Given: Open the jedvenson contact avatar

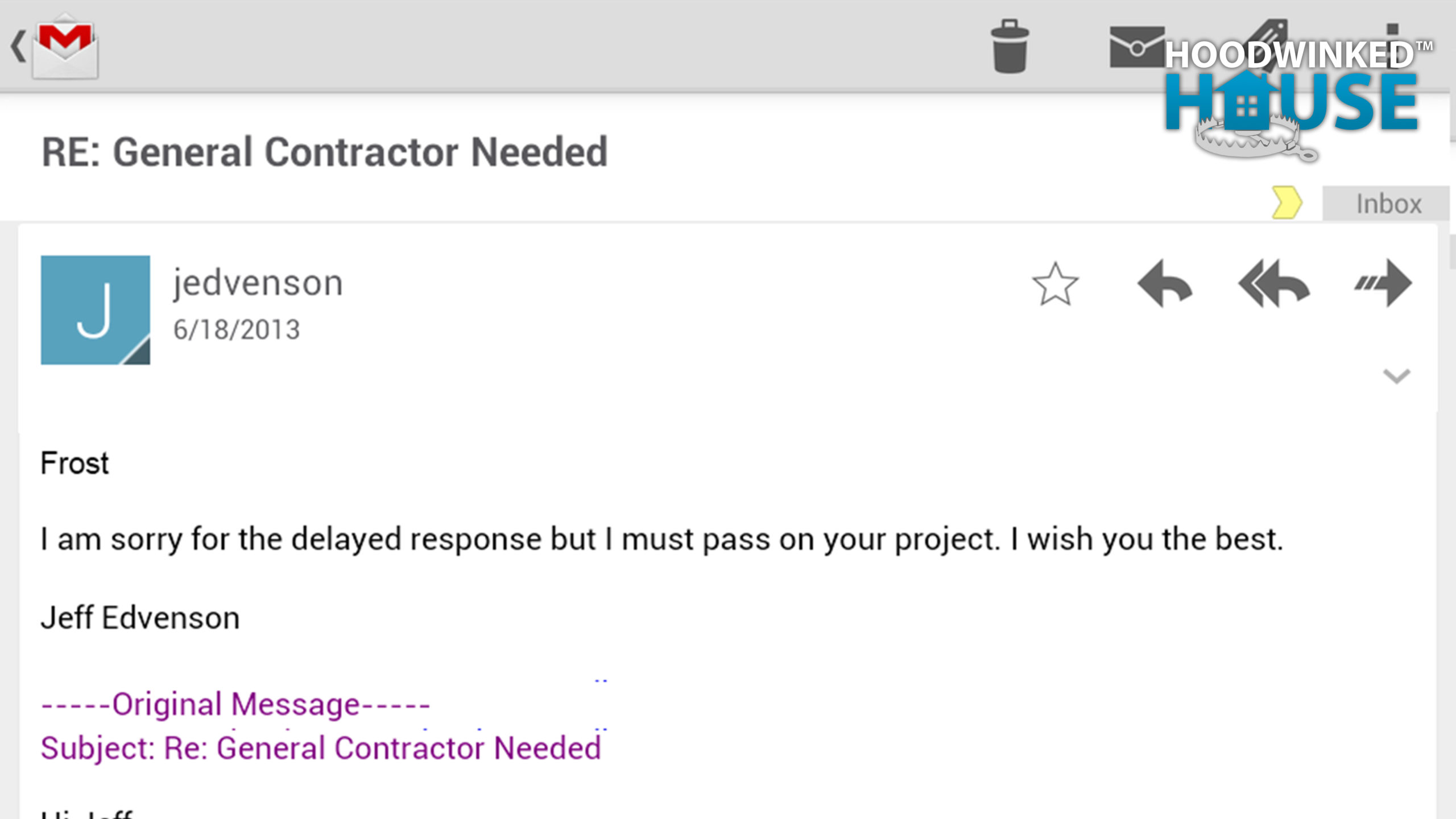Looking at the screenshot, I should click(96, 310).
